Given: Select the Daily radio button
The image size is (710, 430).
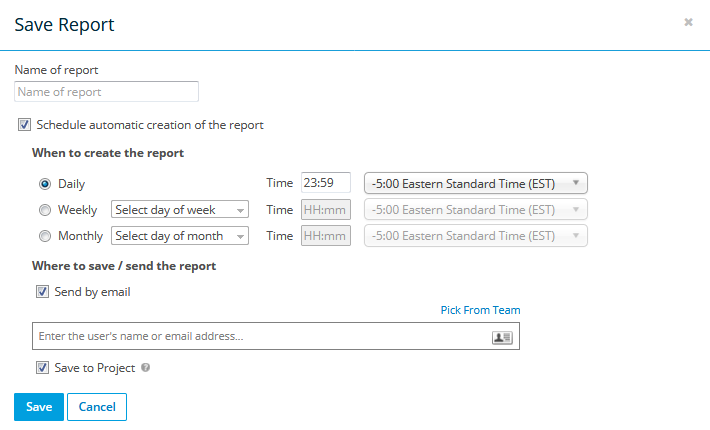Looking at the screenshot, I should click(x=45, y=184).
